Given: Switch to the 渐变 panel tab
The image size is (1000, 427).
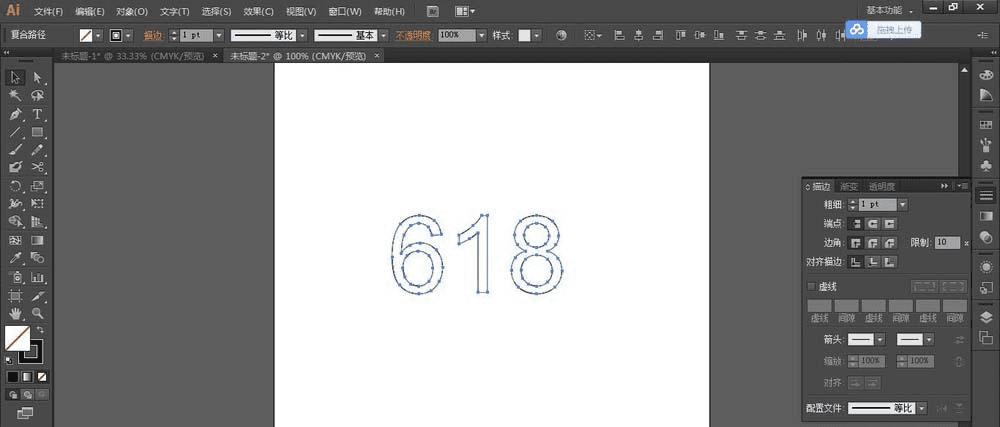Looking at the screenshot, I should [849, 187].
